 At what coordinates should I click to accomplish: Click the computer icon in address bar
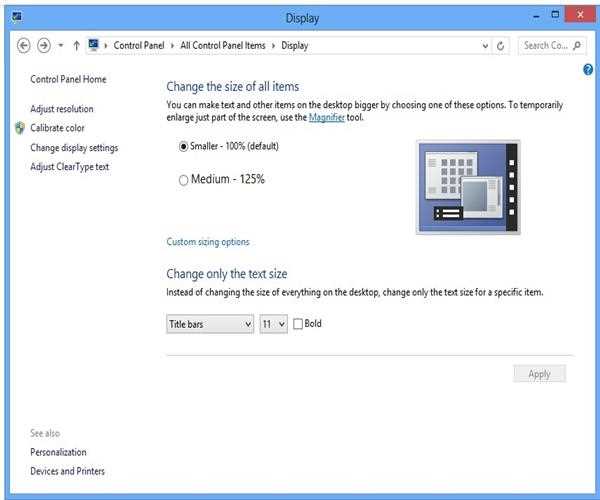click(95, 45)
